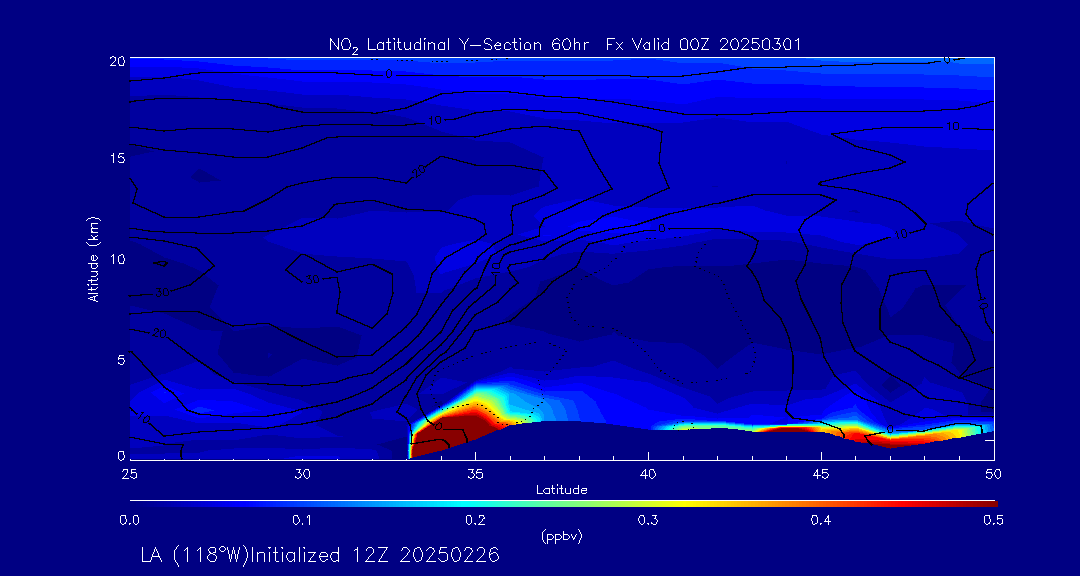Click the "(ppbv)" units label under the colorbar

pyautogui.click(x=562, y=537)
